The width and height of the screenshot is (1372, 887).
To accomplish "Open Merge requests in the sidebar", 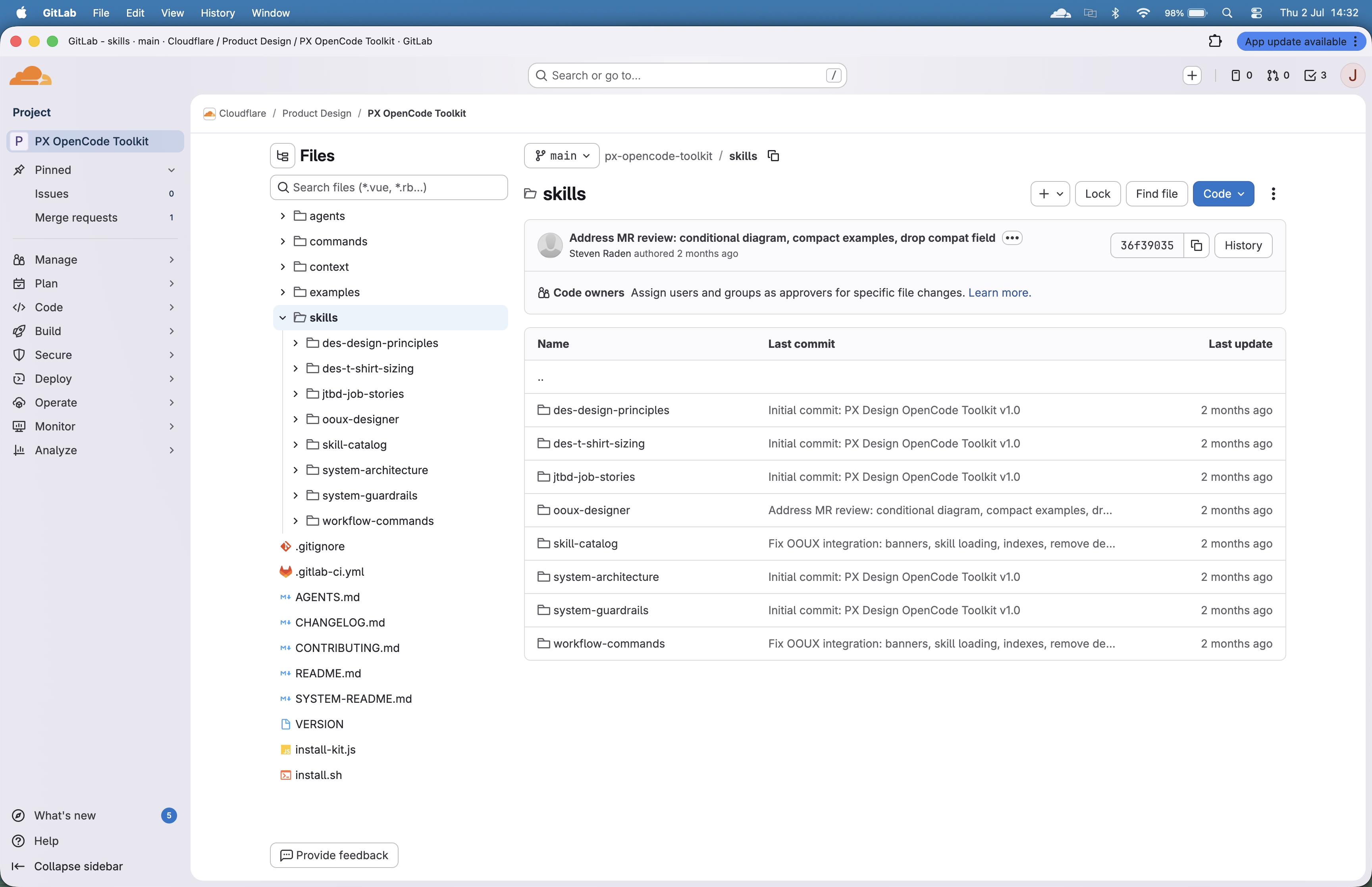I will point(94,217).
